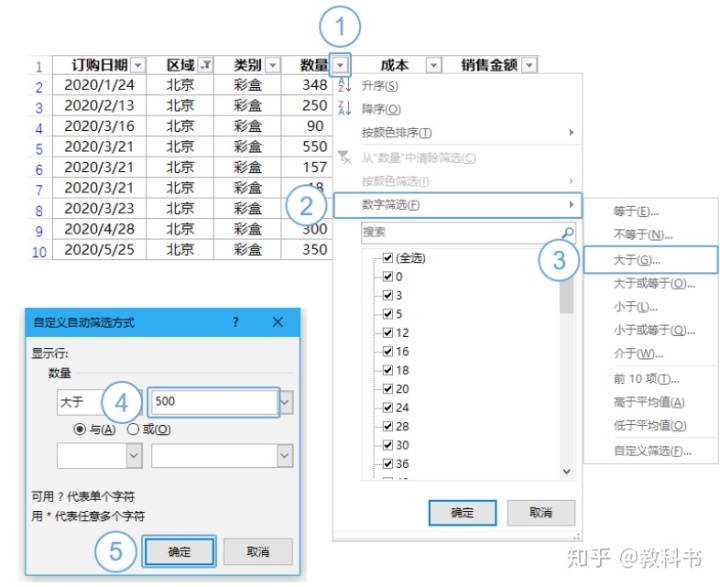Image resolution: width=720 pixels, height=587 pixels.
Task: Click 确定 in the filter dropdown panel
Action: (x=462, y=513)
